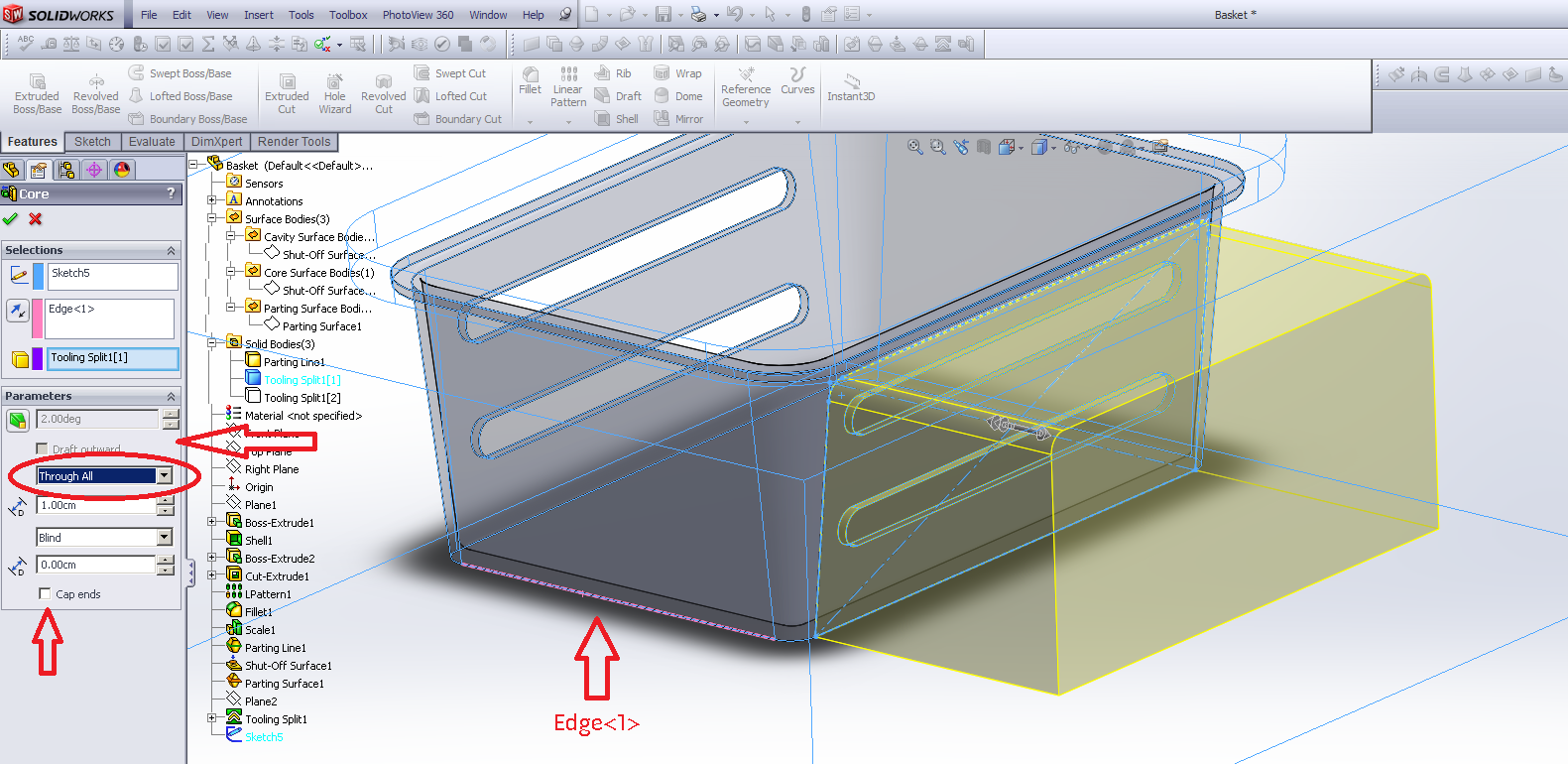Image resolution: width=1568 pixels, height=764 pixels.
Task: Click the Lofted Boss/Base tool
Action: [x=181, y=96]
